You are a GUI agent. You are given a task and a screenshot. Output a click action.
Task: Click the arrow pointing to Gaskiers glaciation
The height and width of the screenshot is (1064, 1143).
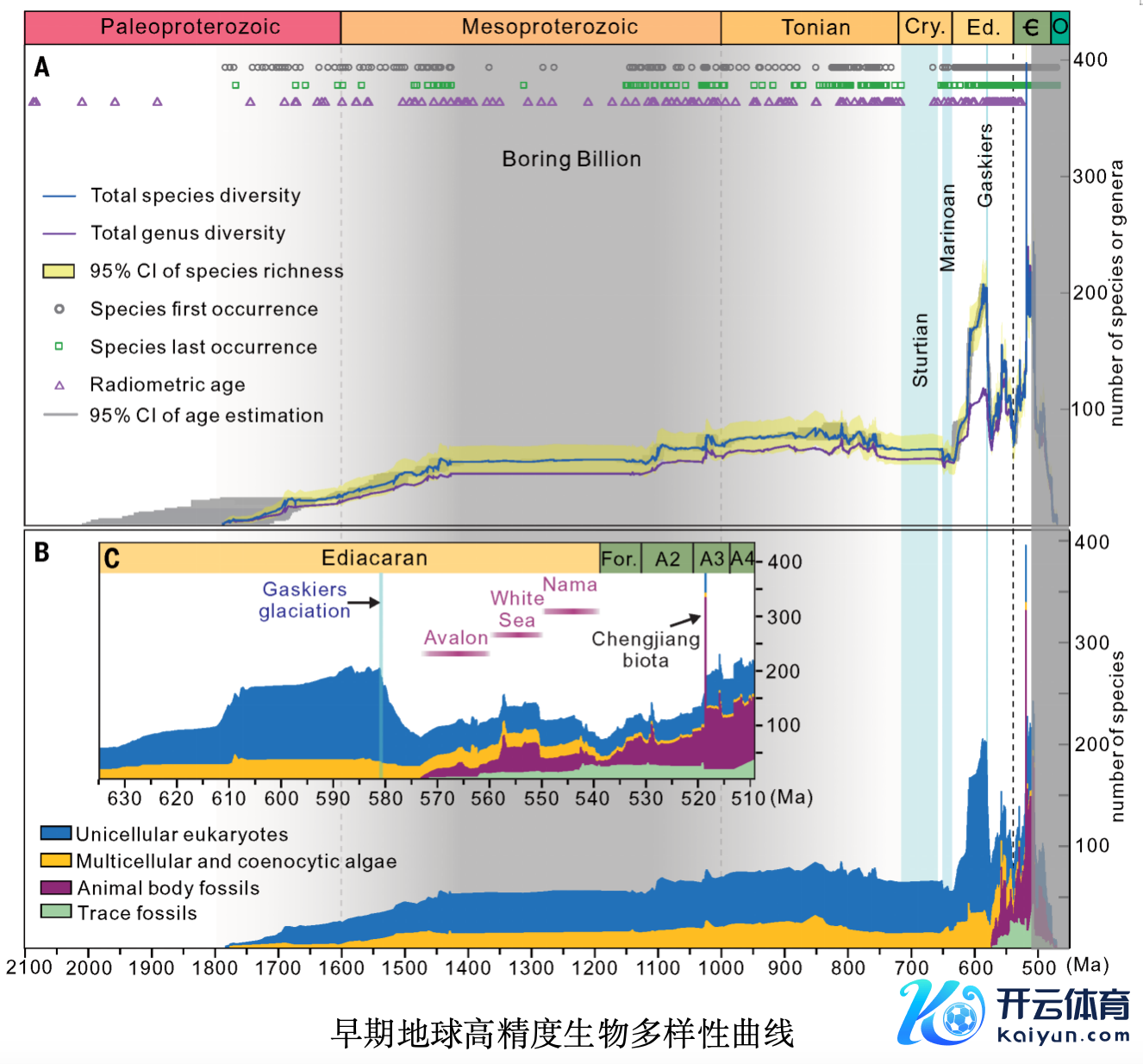[365, 602]
